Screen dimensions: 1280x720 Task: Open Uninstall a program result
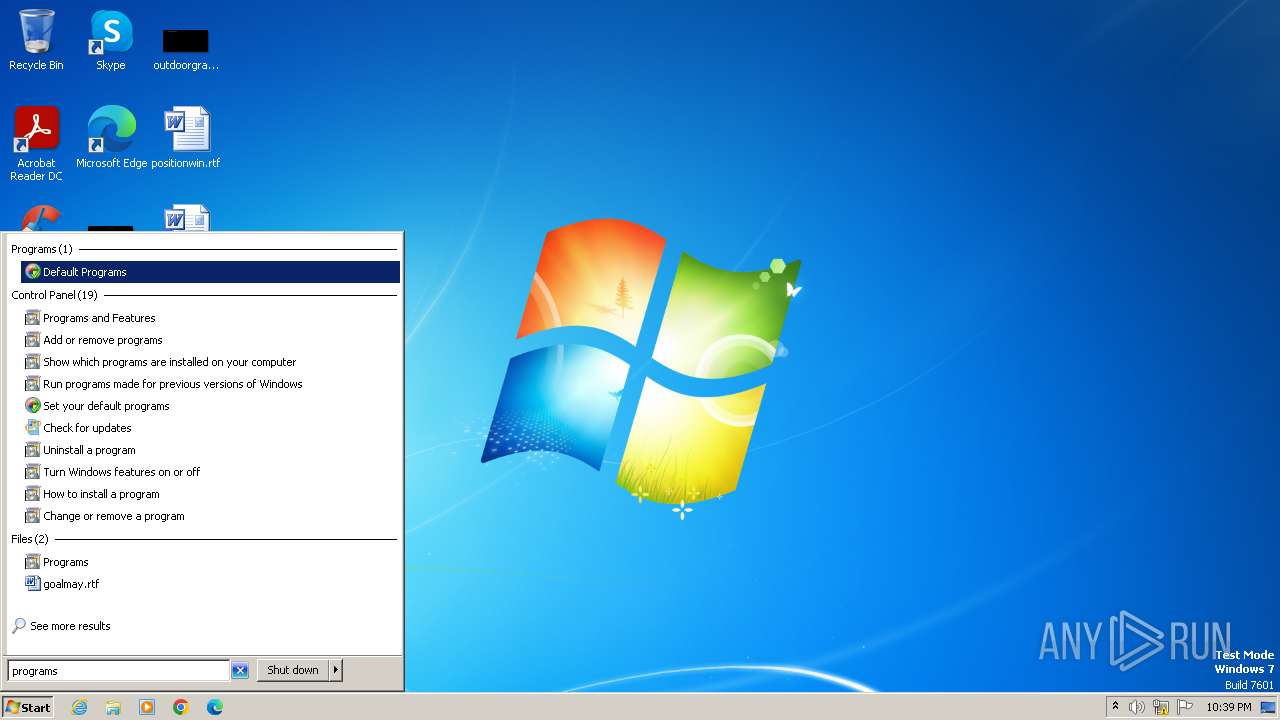point(210,450)
